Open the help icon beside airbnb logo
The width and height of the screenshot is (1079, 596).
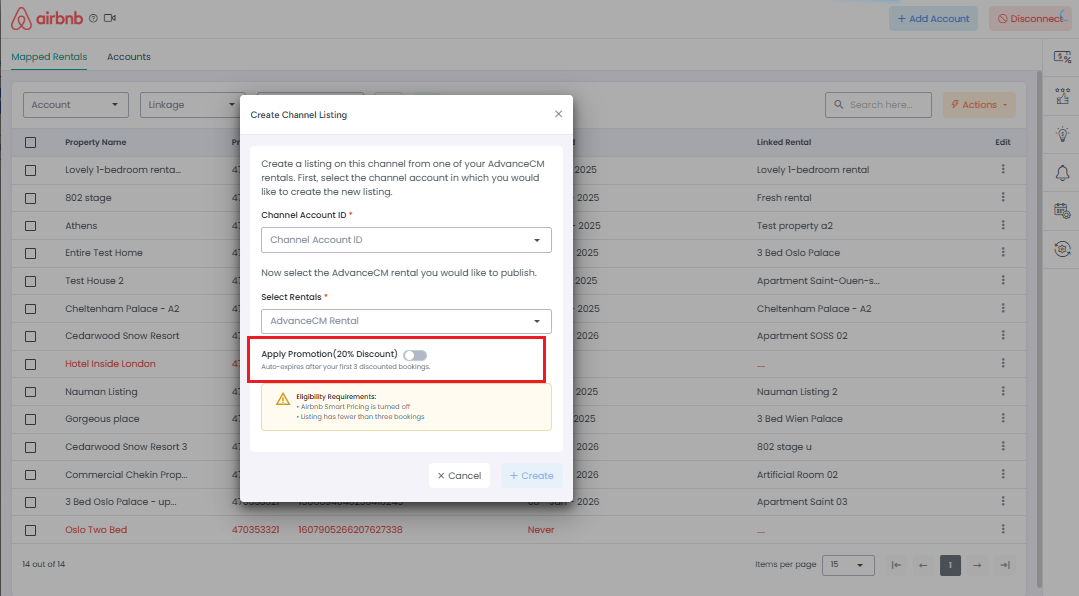pos(94,19)
